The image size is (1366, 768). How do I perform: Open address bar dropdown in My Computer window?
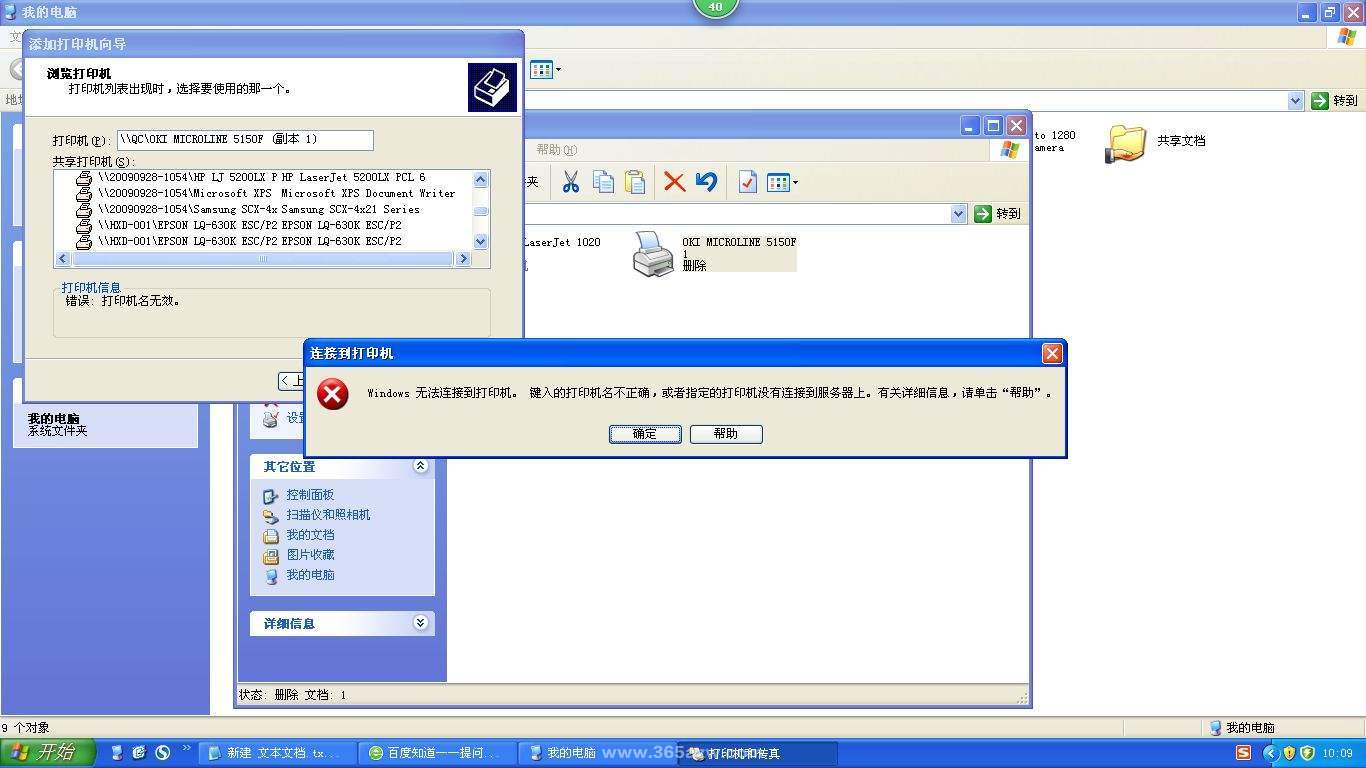tap(1295, 100)
